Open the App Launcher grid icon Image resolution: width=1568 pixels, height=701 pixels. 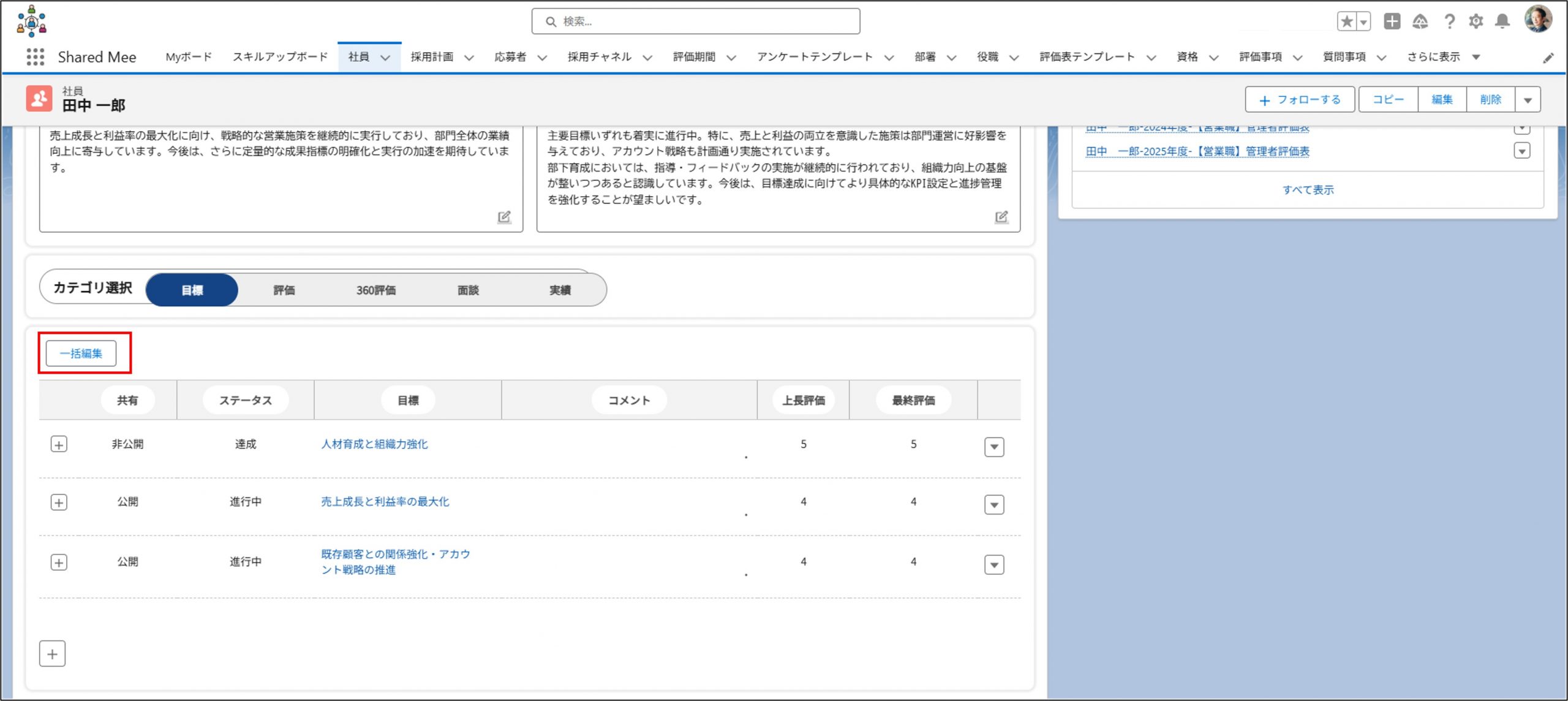point(35,57)
